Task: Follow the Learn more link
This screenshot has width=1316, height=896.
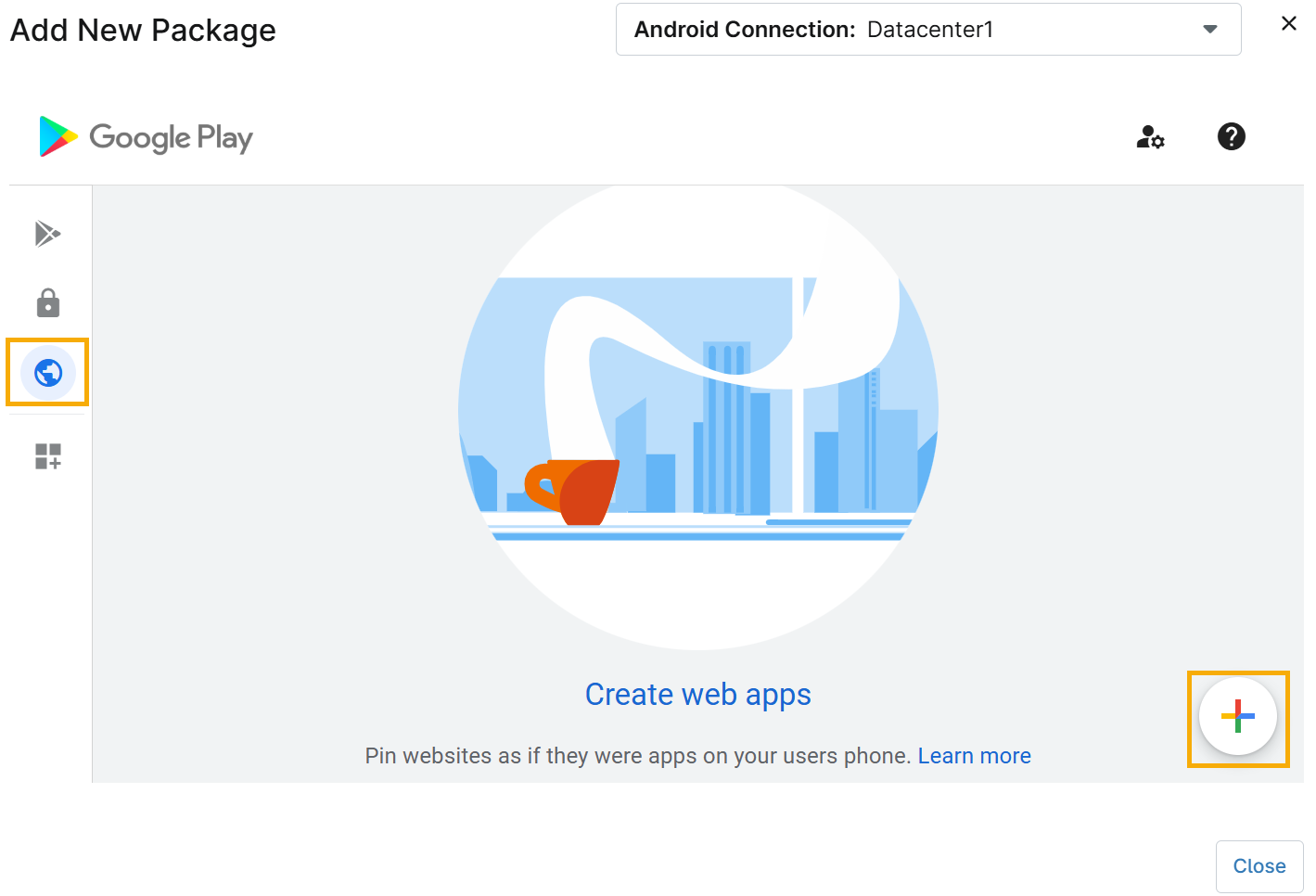Action: tap(974, 756)
